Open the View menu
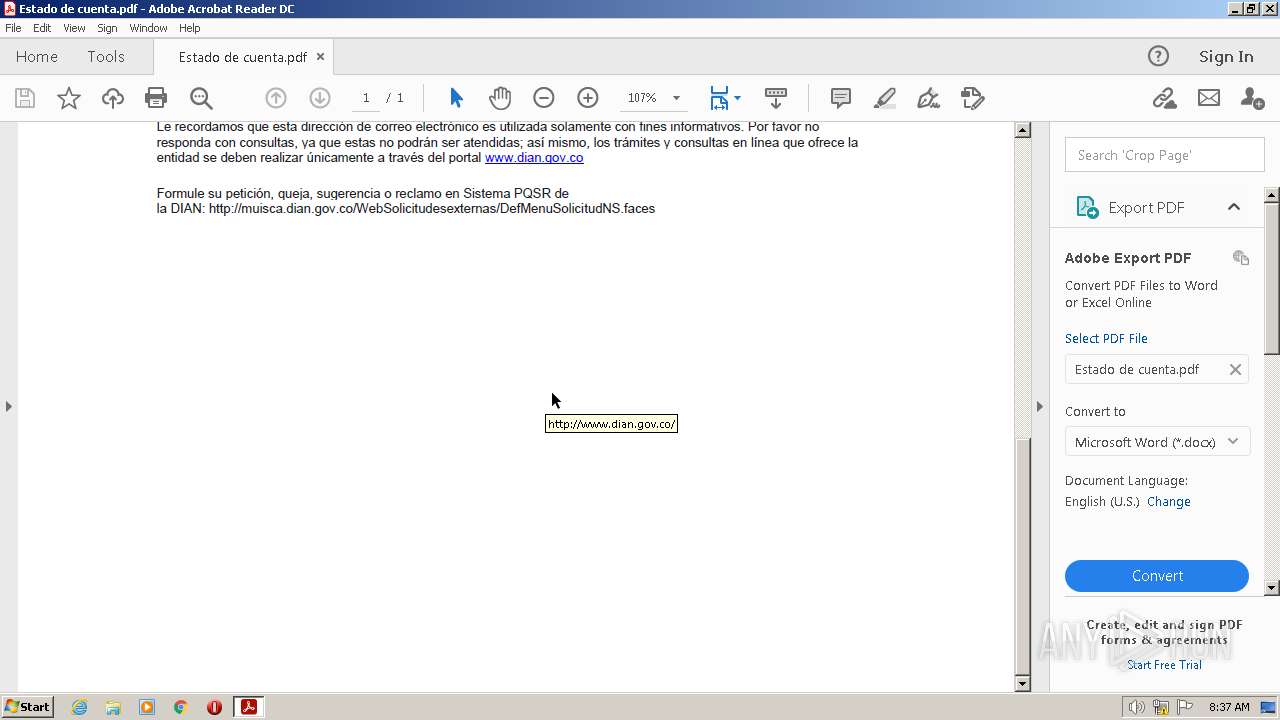 (74, 28)
